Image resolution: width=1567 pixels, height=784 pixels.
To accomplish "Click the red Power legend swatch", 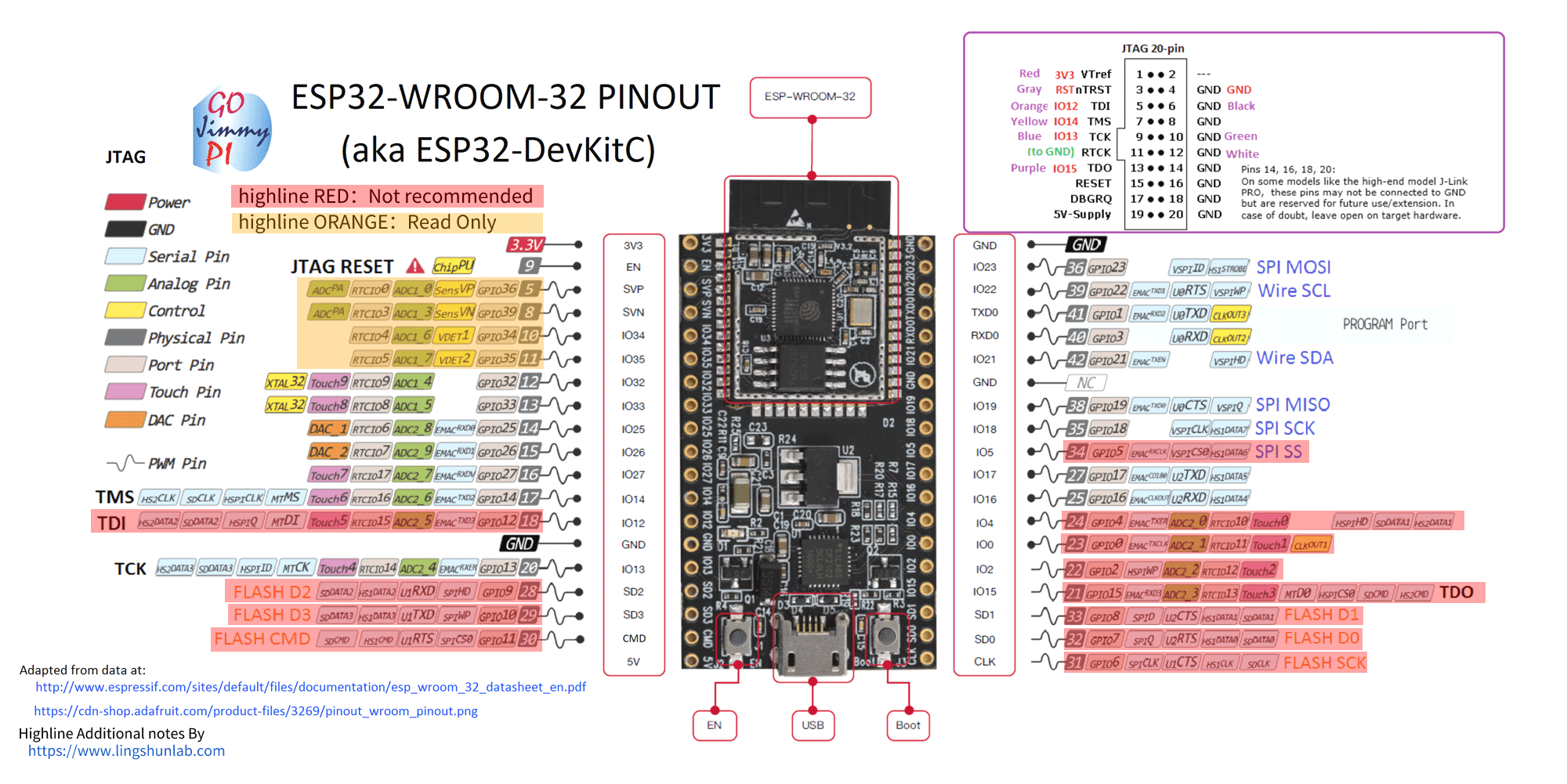I will [125, 202].
